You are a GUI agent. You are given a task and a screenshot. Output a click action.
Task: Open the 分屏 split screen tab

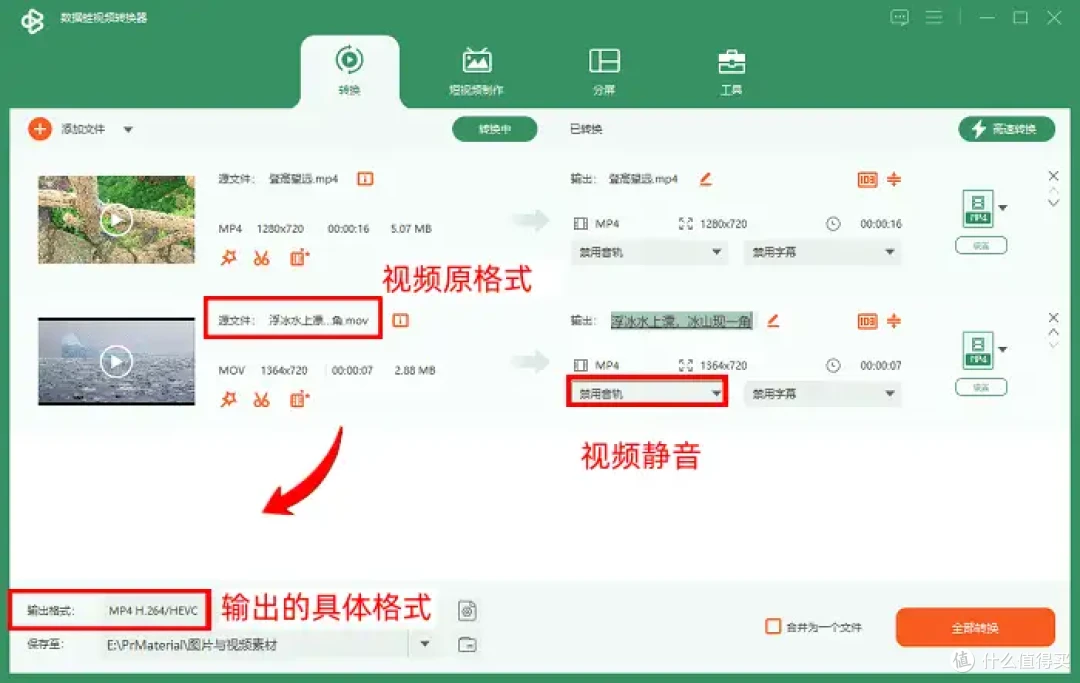pos(604,71)
